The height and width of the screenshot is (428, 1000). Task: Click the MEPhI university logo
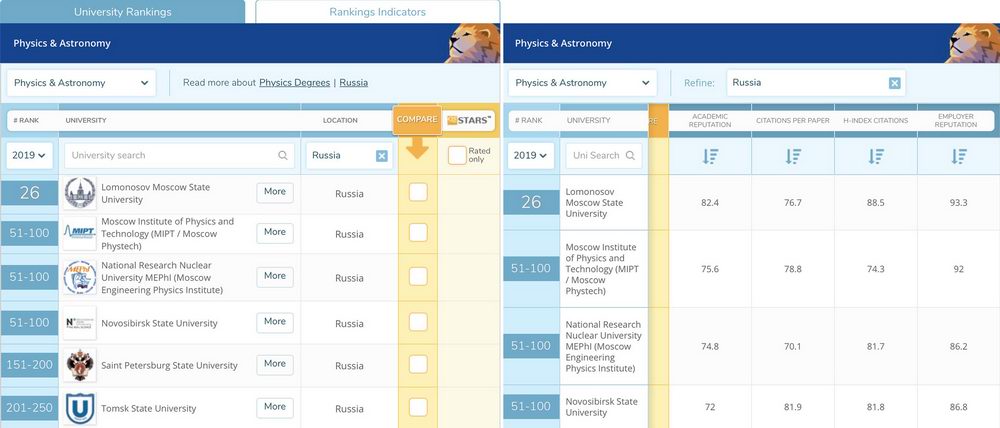coord(80,277)
